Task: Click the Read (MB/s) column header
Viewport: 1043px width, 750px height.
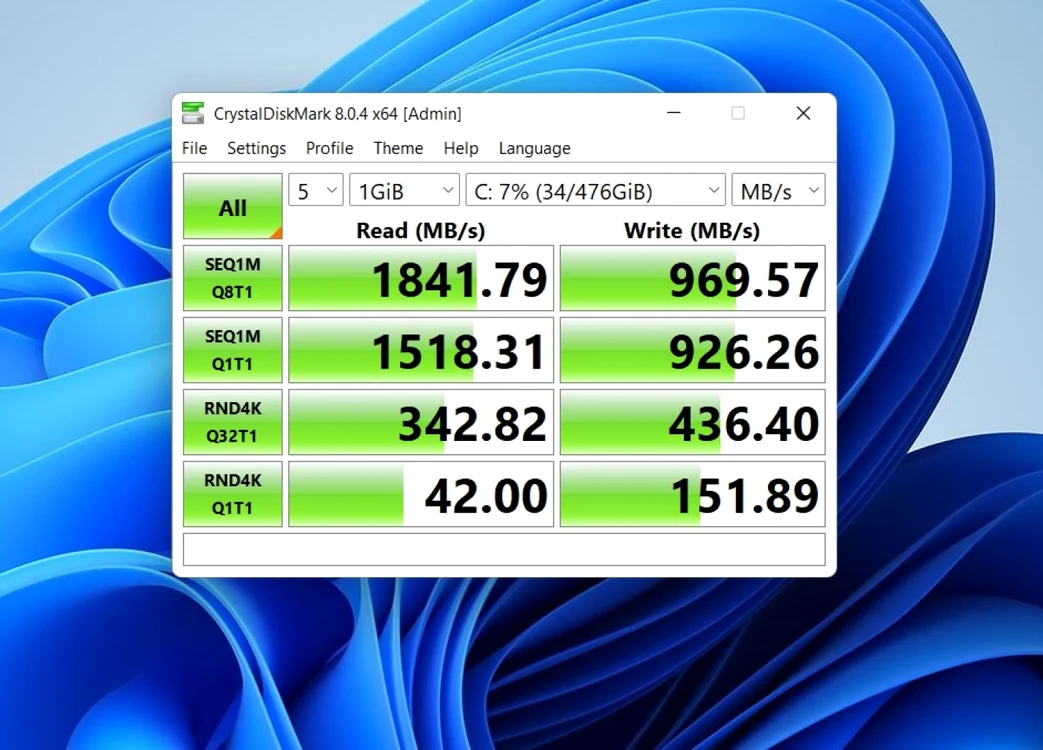Action: (x=420, y=230)
